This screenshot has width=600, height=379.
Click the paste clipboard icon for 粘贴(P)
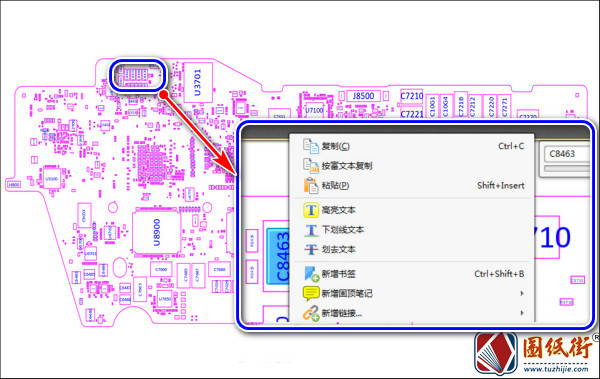point(311,186)
